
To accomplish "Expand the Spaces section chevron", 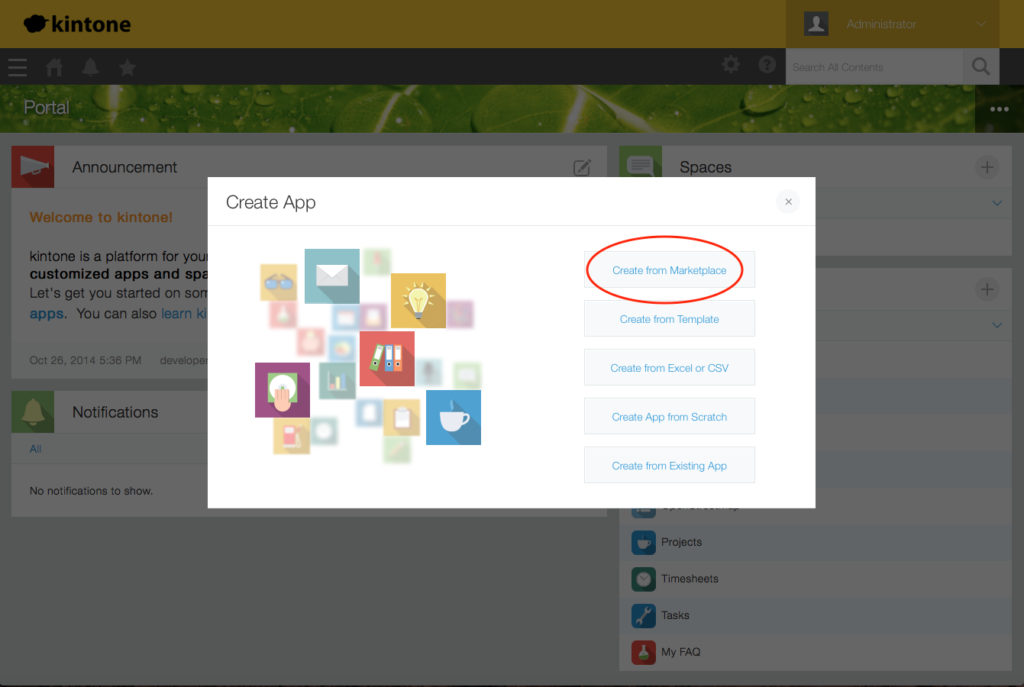I will [x=997, y=203].
